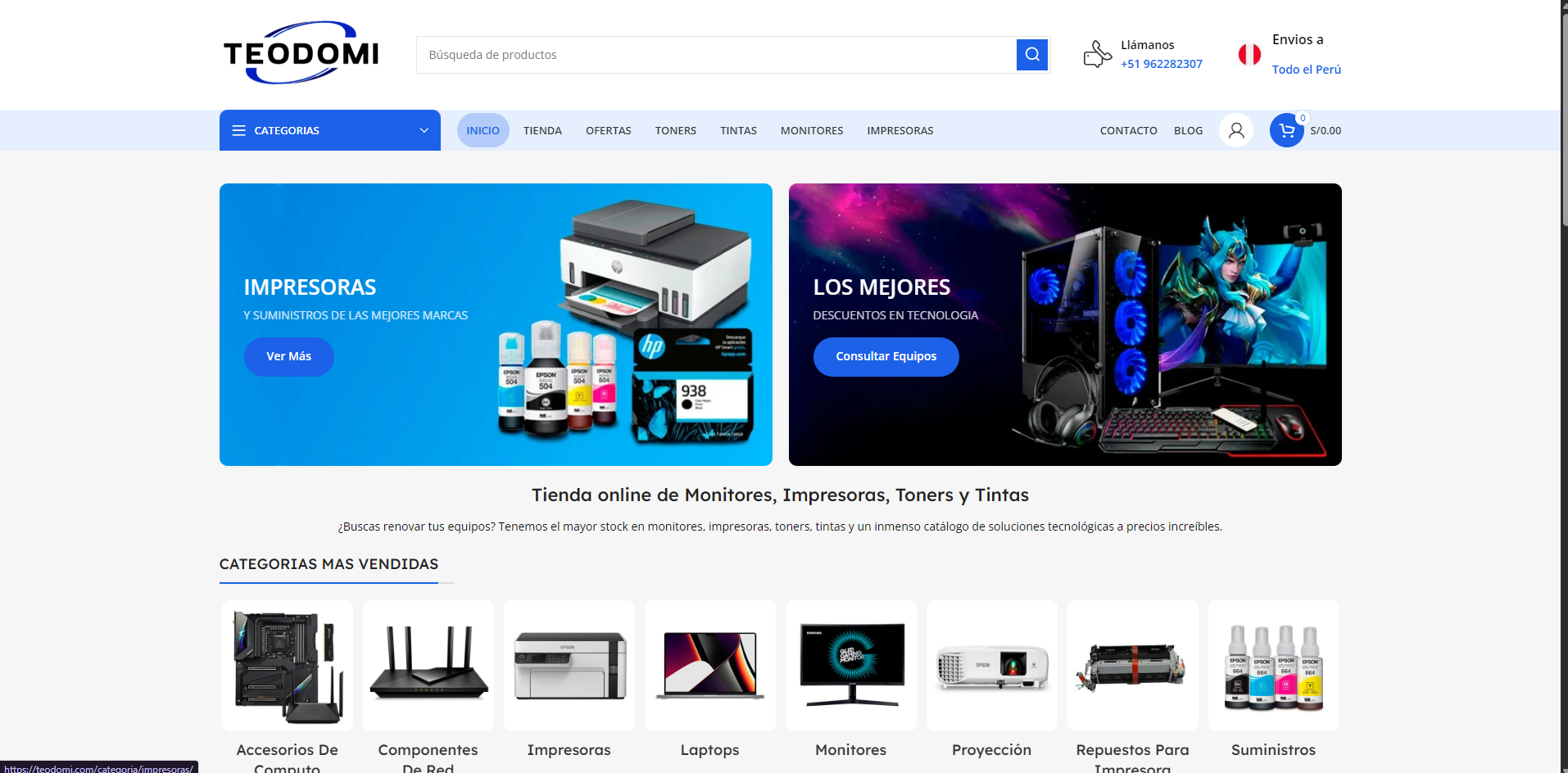Screen dimensions: 1568x773
Task: Open the Monitores menu item
Action: (x=812, y=130)
